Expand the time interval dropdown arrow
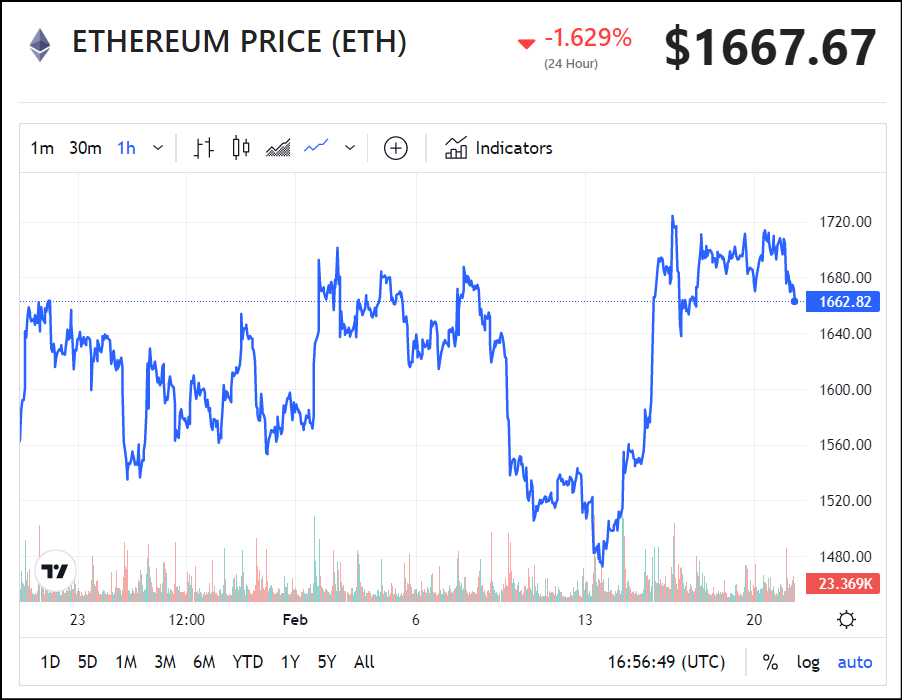902x700 pixels. (x=158, y=148)
